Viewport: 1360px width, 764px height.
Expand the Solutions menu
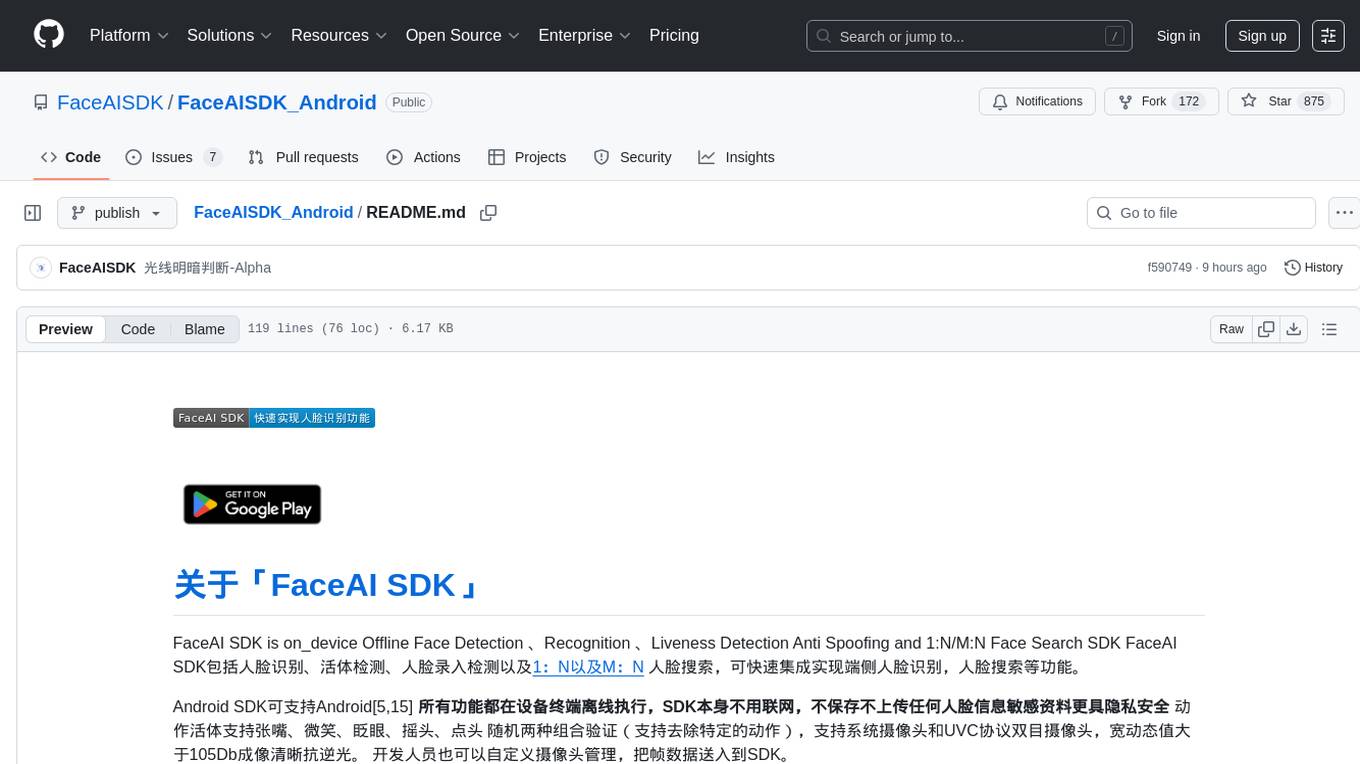(230, 35)
